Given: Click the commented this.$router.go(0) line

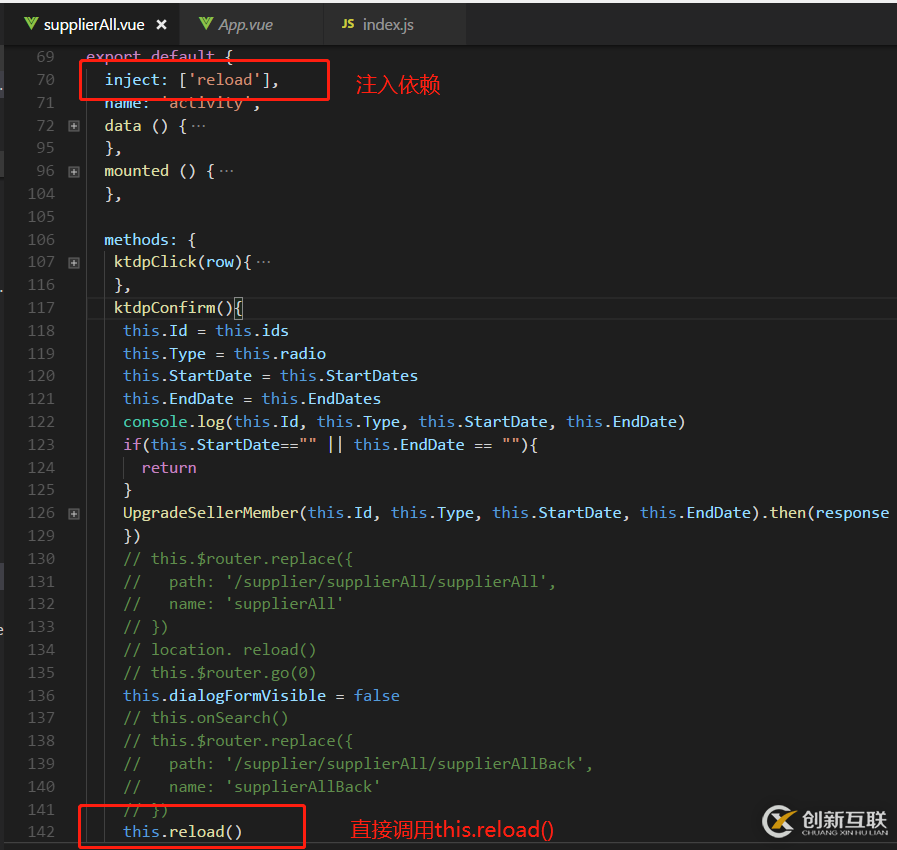Looking at the screenshot, I should (x=220, y=673).
